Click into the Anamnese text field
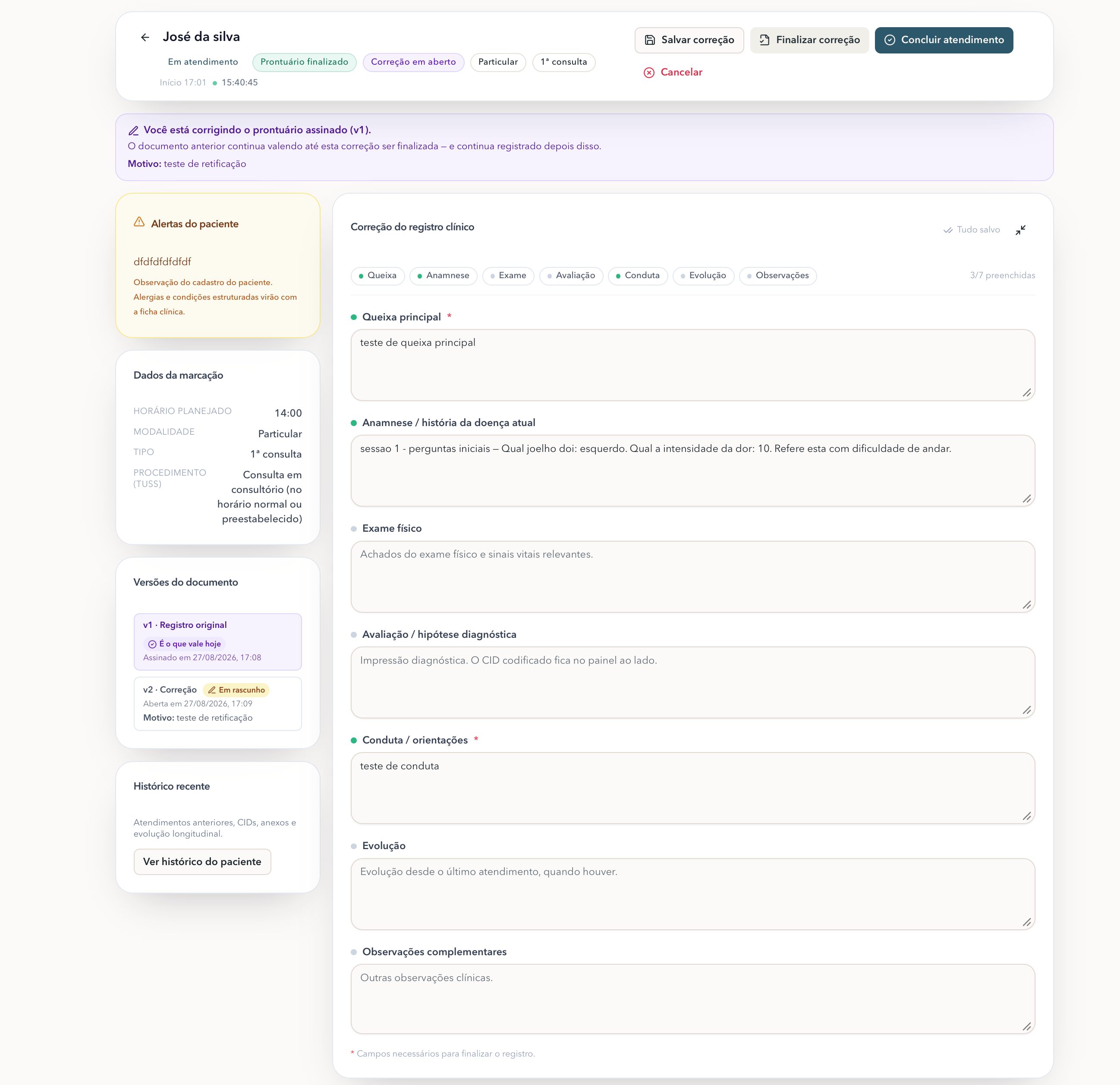The height and width of the screenshot is (1085, 1120). coord(692,471)
